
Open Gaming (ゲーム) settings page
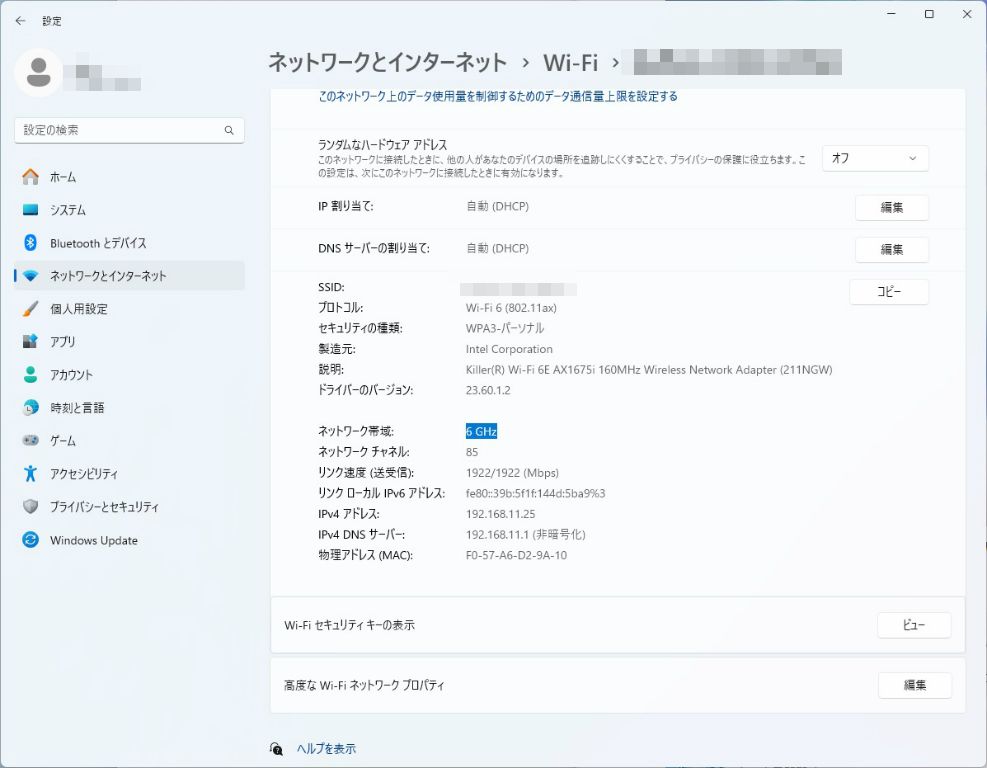pos(63,441)
